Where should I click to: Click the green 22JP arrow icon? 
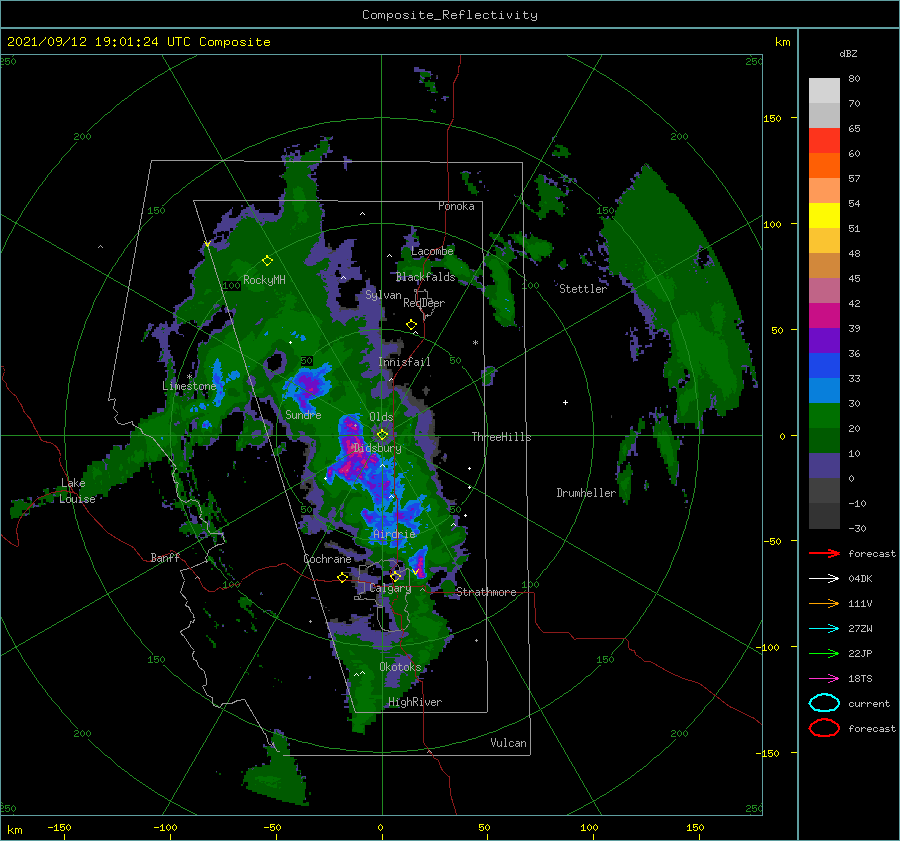tap(824, 653)
